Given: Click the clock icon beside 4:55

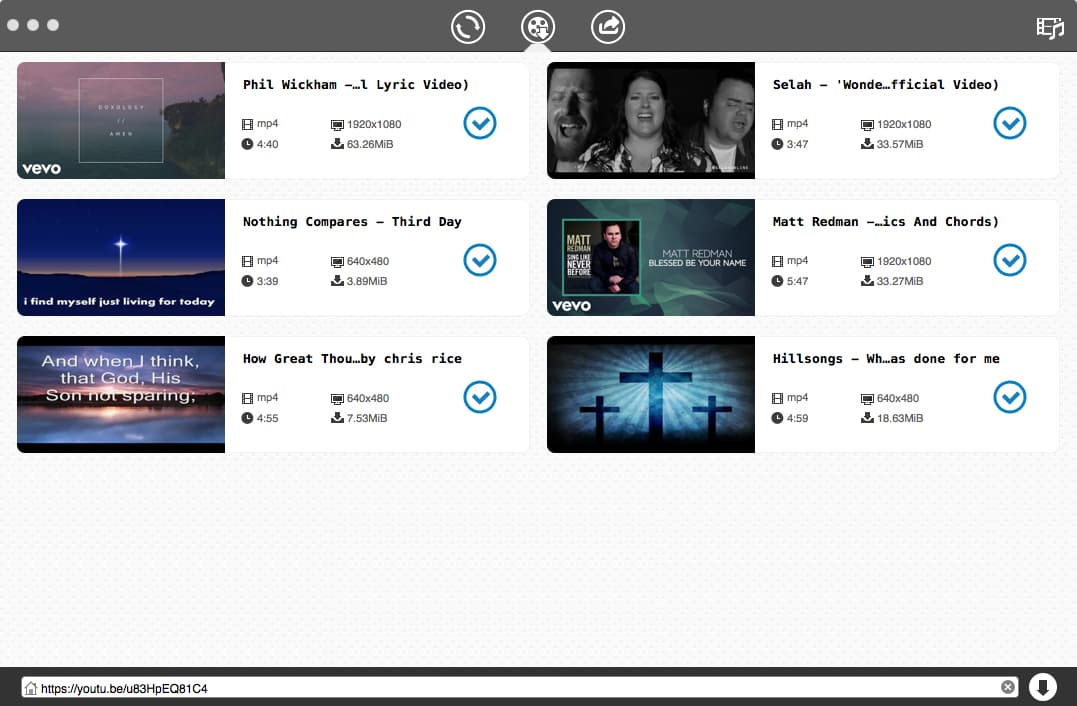Looking at the screenshot, I should click(x=247, y=418).
